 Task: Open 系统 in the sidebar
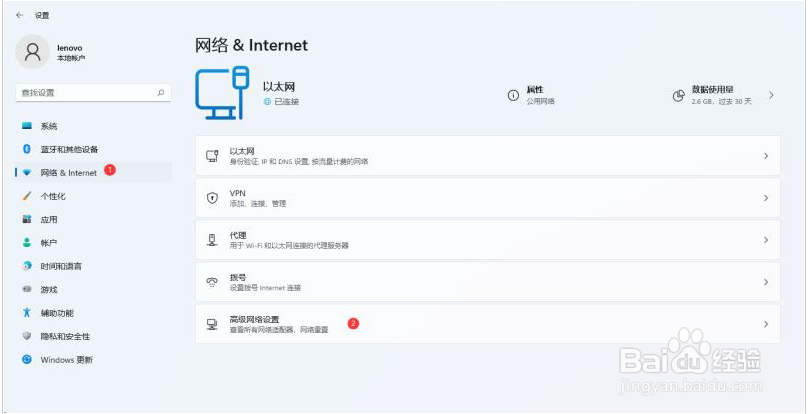click(x=93, y=126)
